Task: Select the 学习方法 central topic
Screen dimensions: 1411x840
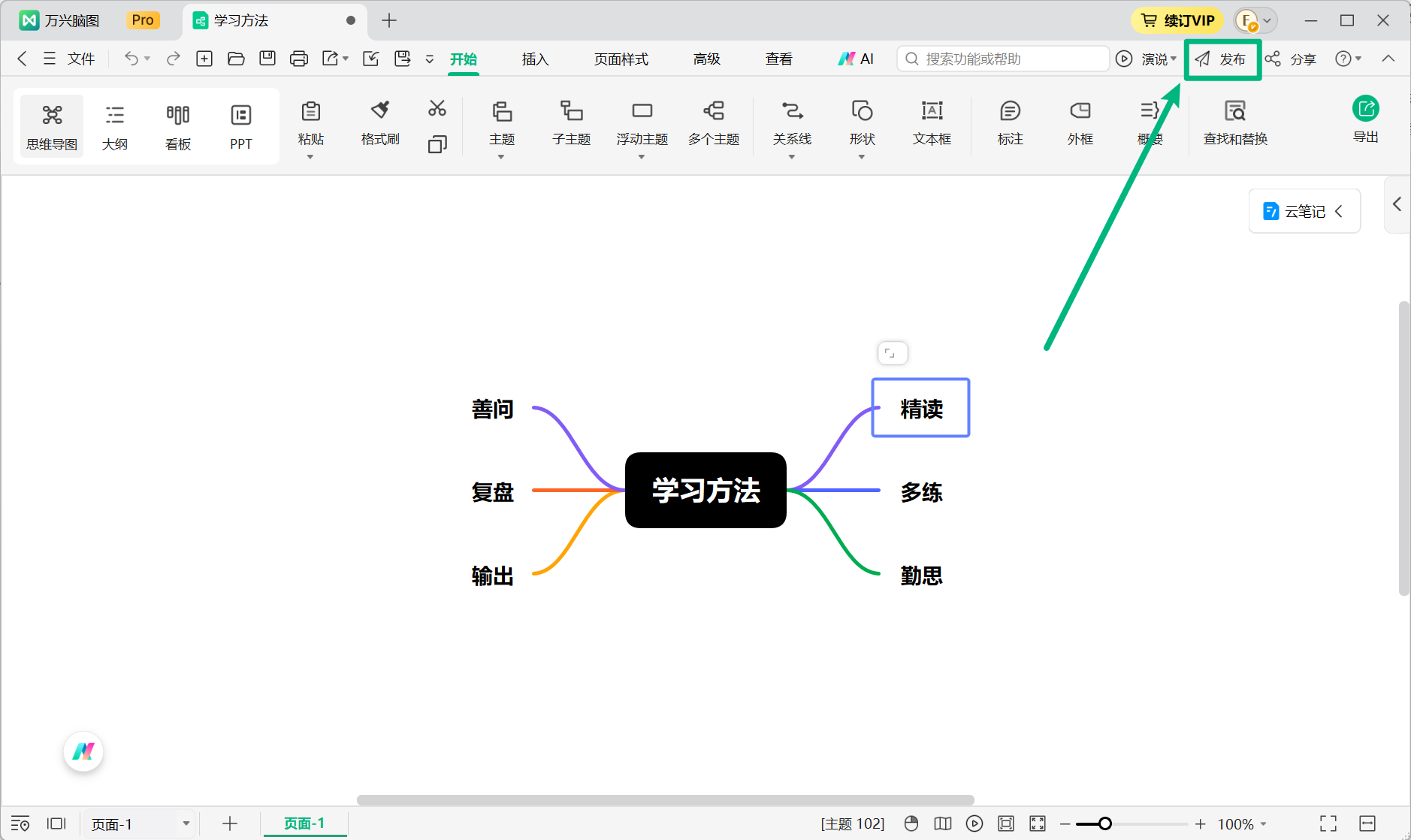Action: click(x=705, y=490)
